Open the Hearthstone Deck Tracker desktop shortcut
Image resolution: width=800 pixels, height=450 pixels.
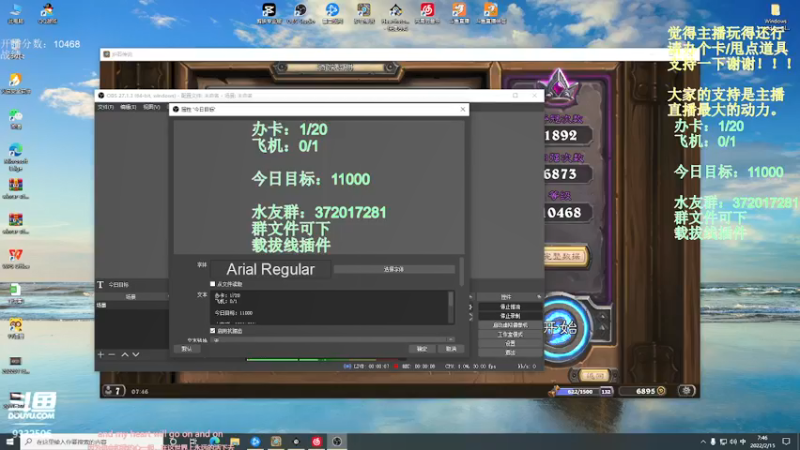395,16
